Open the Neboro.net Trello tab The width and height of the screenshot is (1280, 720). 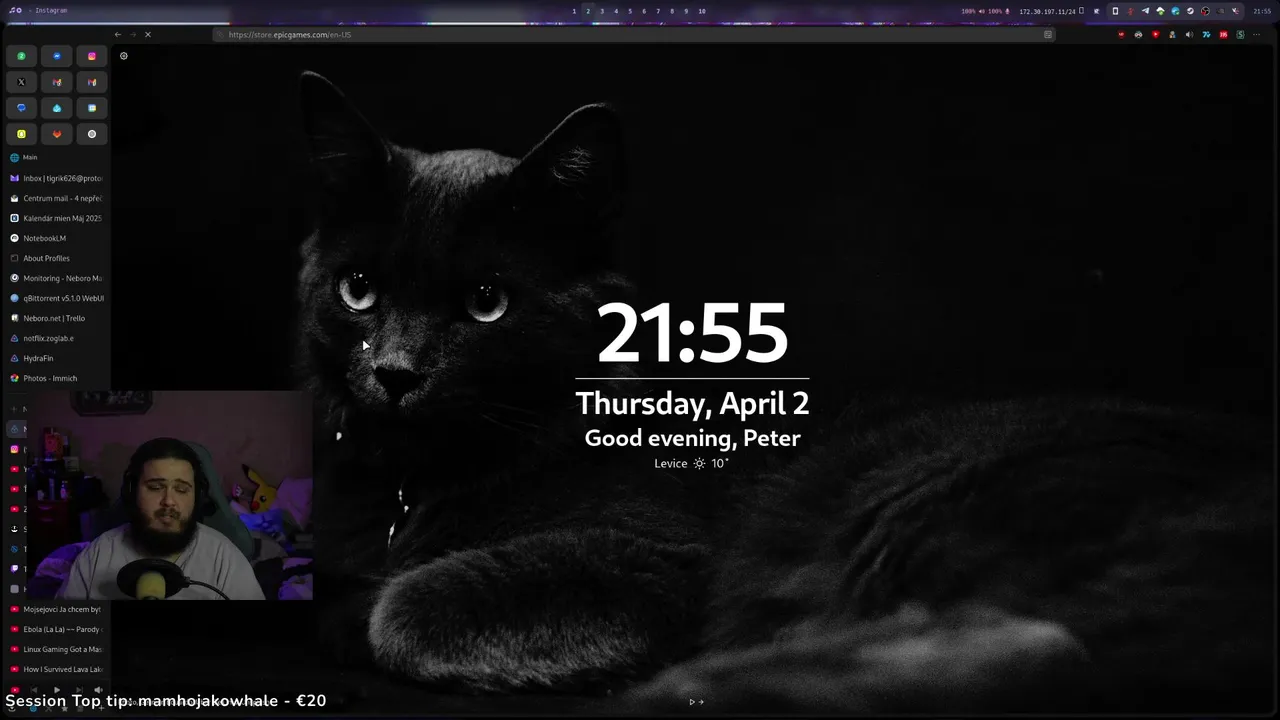56,318
